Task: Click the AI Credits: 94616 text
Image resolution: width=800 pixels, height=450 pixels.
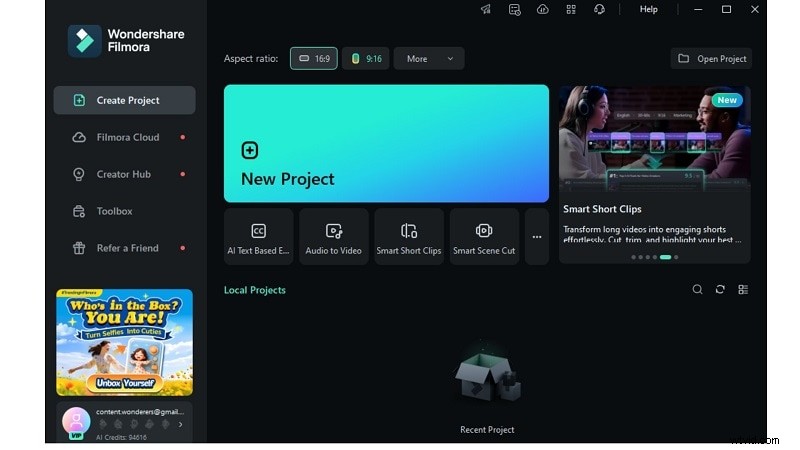Action: click(x=121, y=437)
